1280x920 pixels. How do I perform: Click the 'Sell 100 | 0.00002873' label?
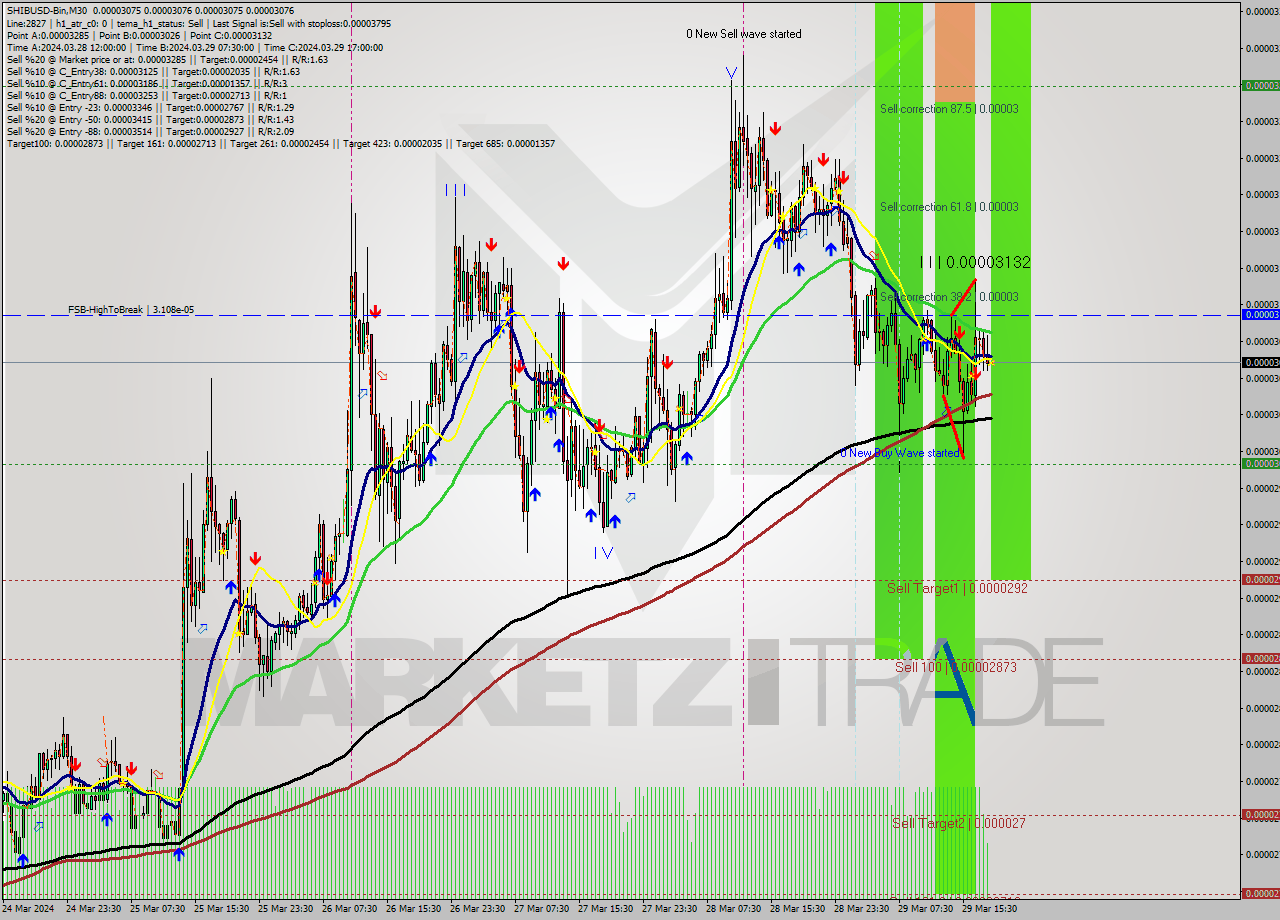tap(955, 666)
